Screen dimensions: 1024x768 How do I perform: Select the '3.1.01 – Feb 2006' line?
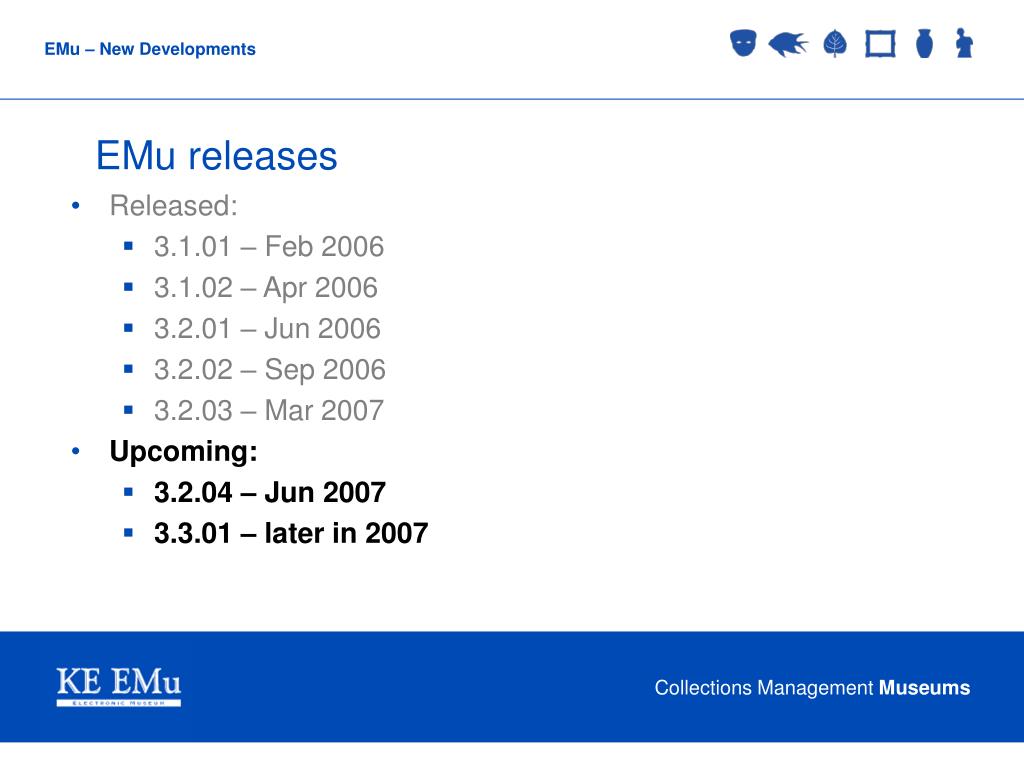269,247
